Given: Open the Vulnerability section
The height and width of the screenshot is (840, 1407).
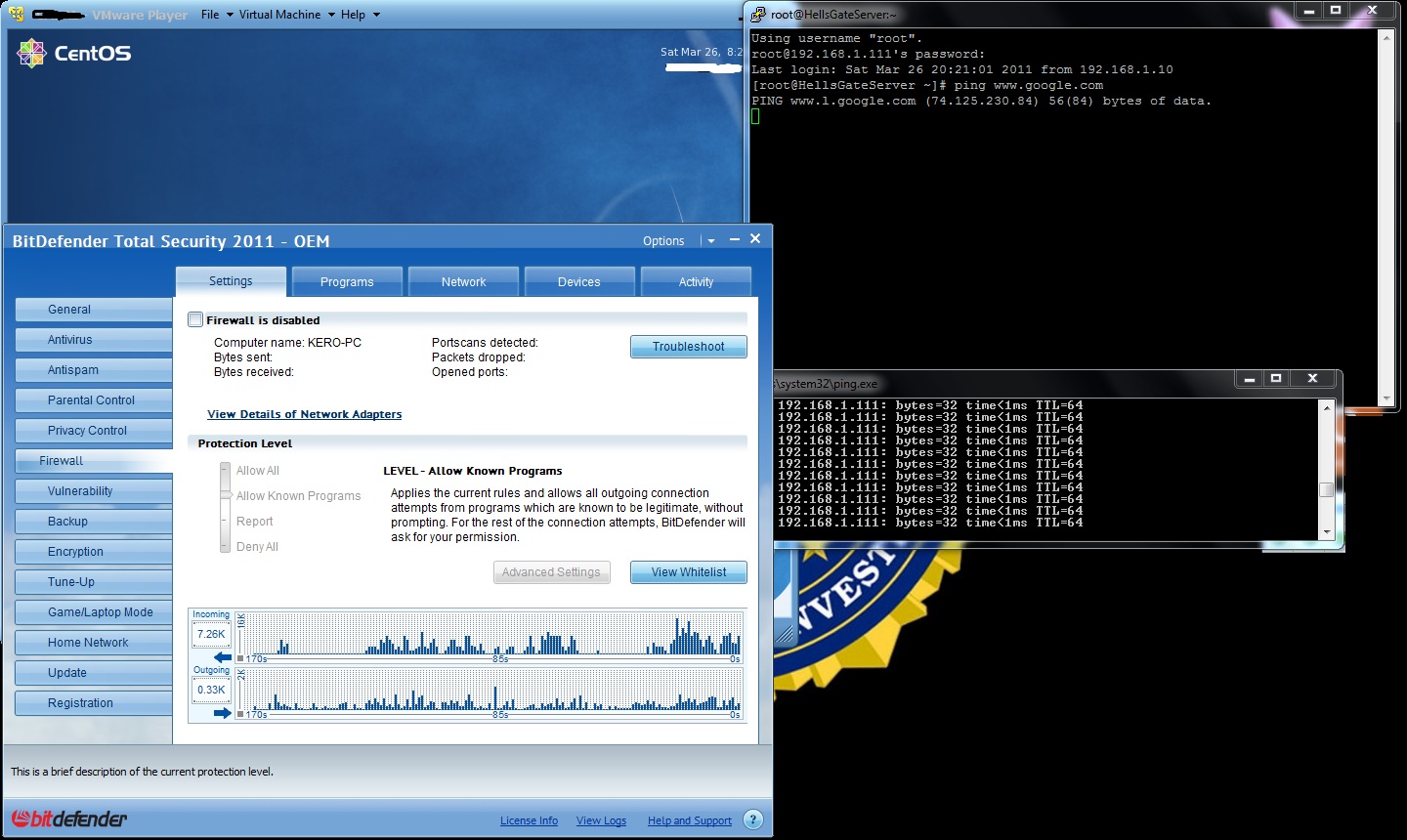Looking at the screenshot, I should point(94,491).
